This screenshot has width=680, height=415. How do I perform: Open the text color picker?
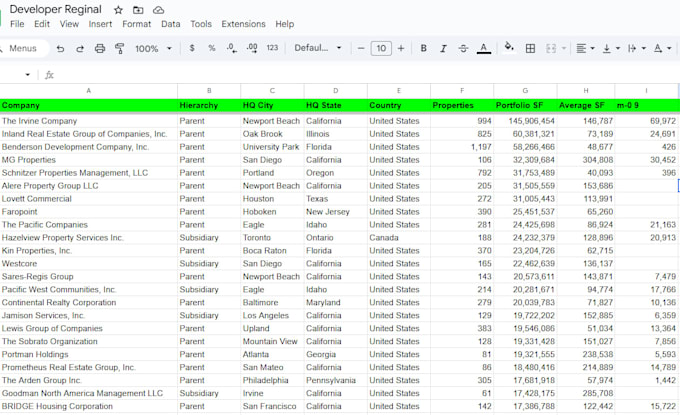coord(484,48)
